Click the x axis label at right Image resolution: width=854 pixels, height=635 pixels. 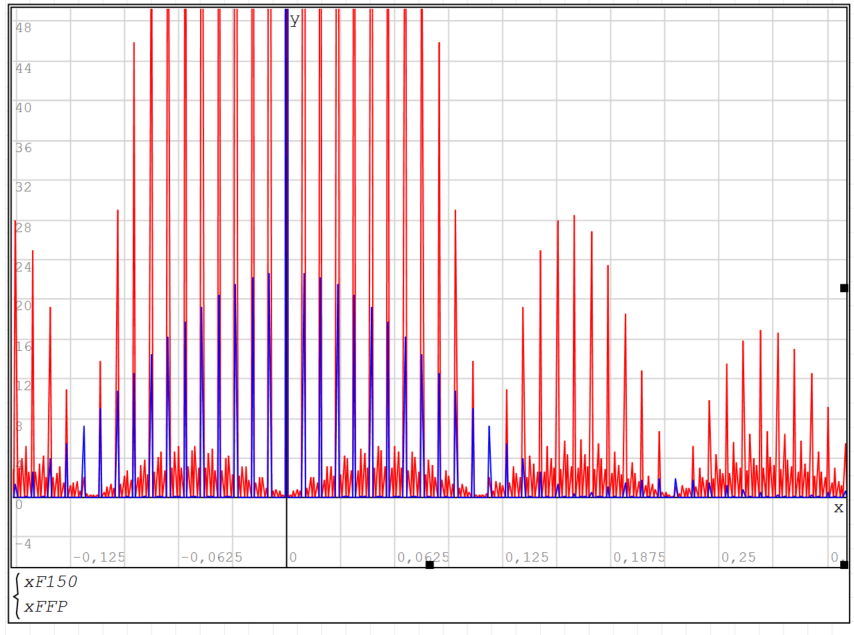838,508
